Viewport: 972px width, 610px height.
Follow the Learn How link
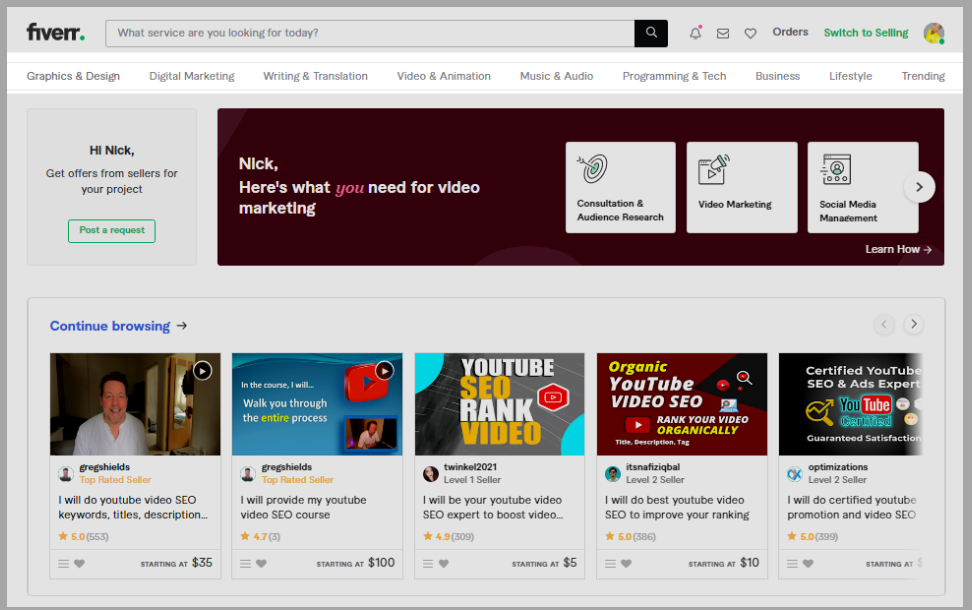[898, 249]
